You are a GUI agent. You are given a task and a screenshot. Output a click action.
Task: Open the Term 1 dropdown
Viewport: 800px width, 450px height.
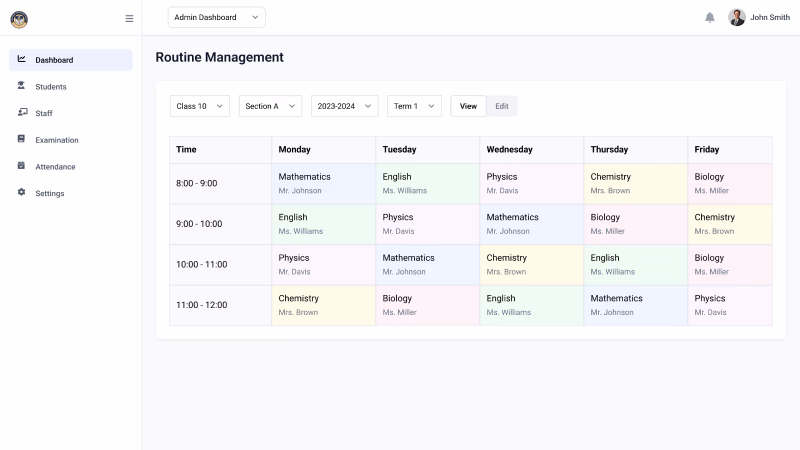click(x=414, y=106)
